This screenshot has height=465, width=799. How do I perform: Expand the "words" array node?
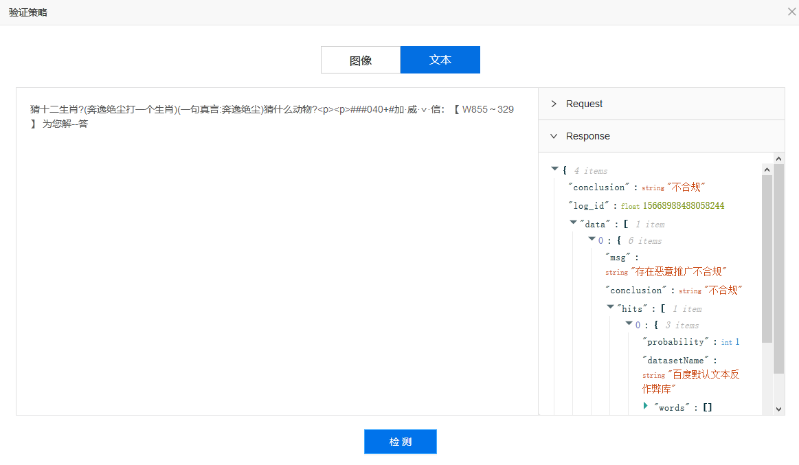646,406
